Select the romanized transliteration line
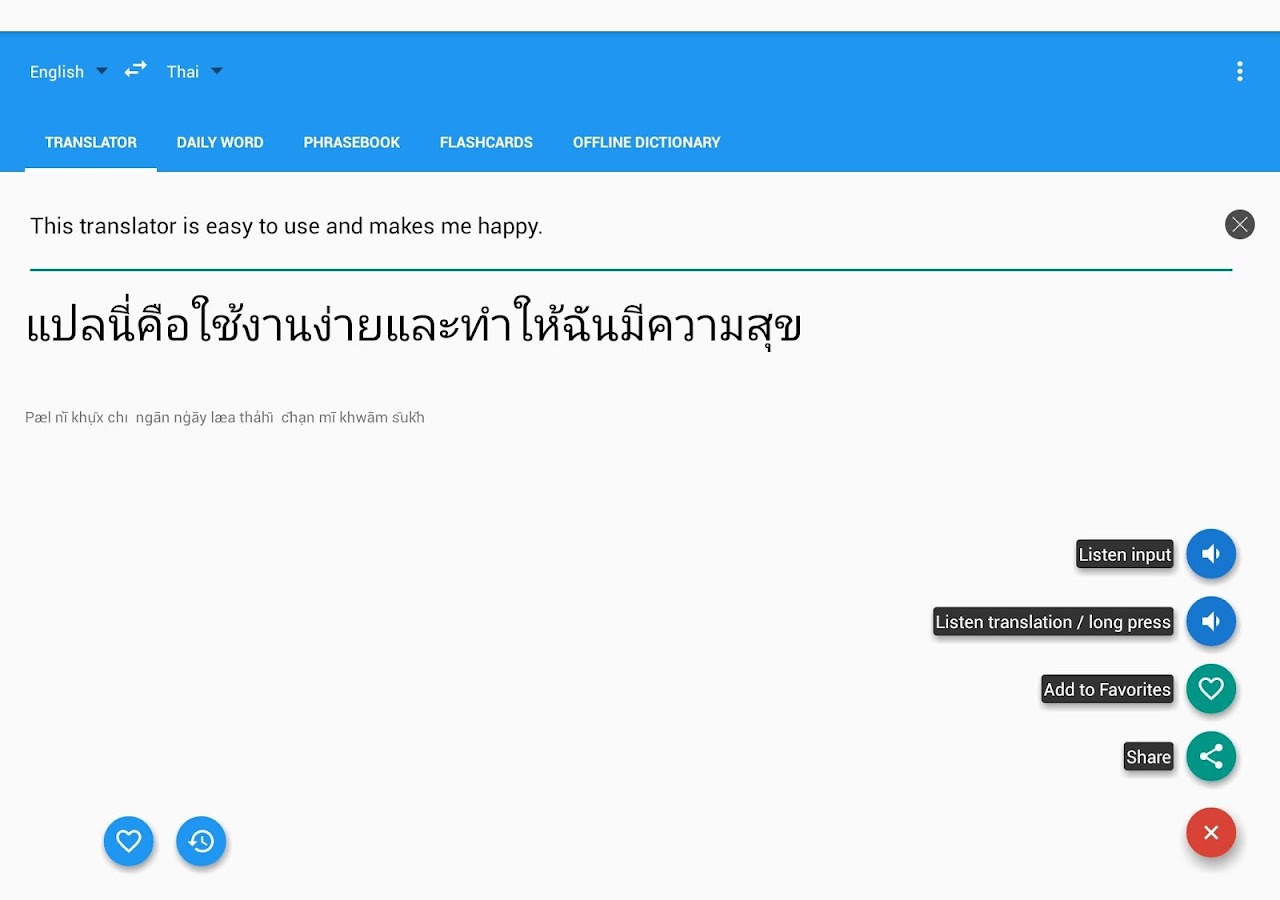This screenshot has height=900, width=1280. [225, 418]
